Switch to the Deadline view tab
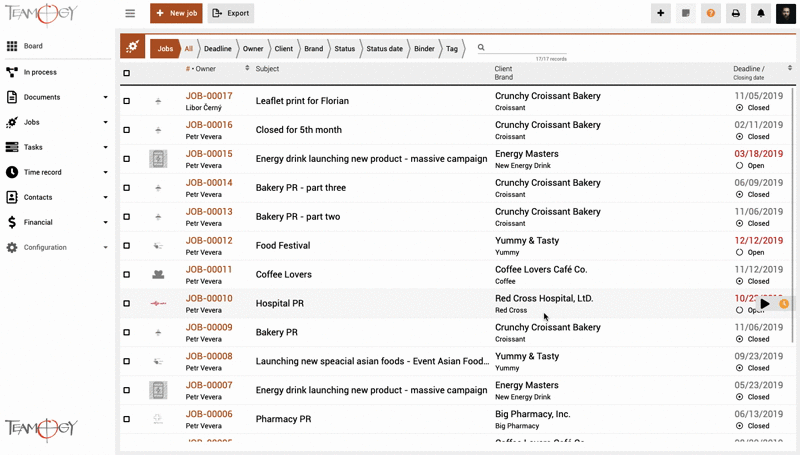 click(x=218, y=49)
